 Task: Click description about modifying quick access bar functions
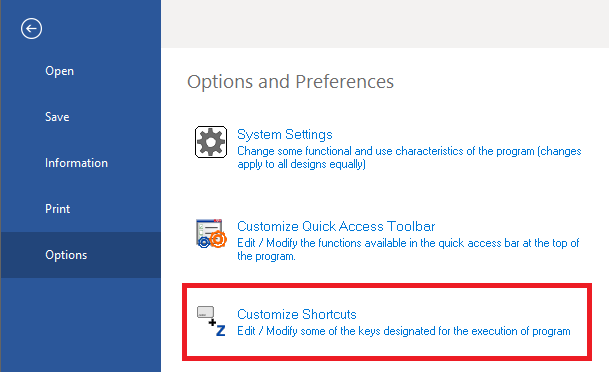408,249
